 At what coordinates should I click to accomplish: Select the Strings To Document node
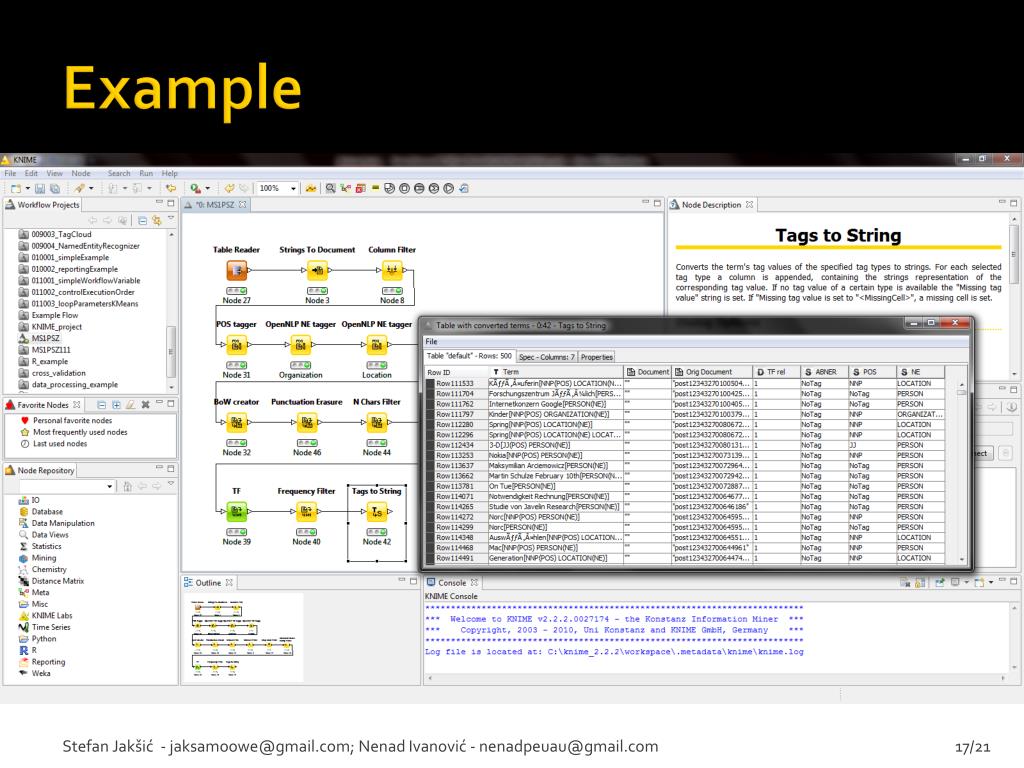pos(317,270)
